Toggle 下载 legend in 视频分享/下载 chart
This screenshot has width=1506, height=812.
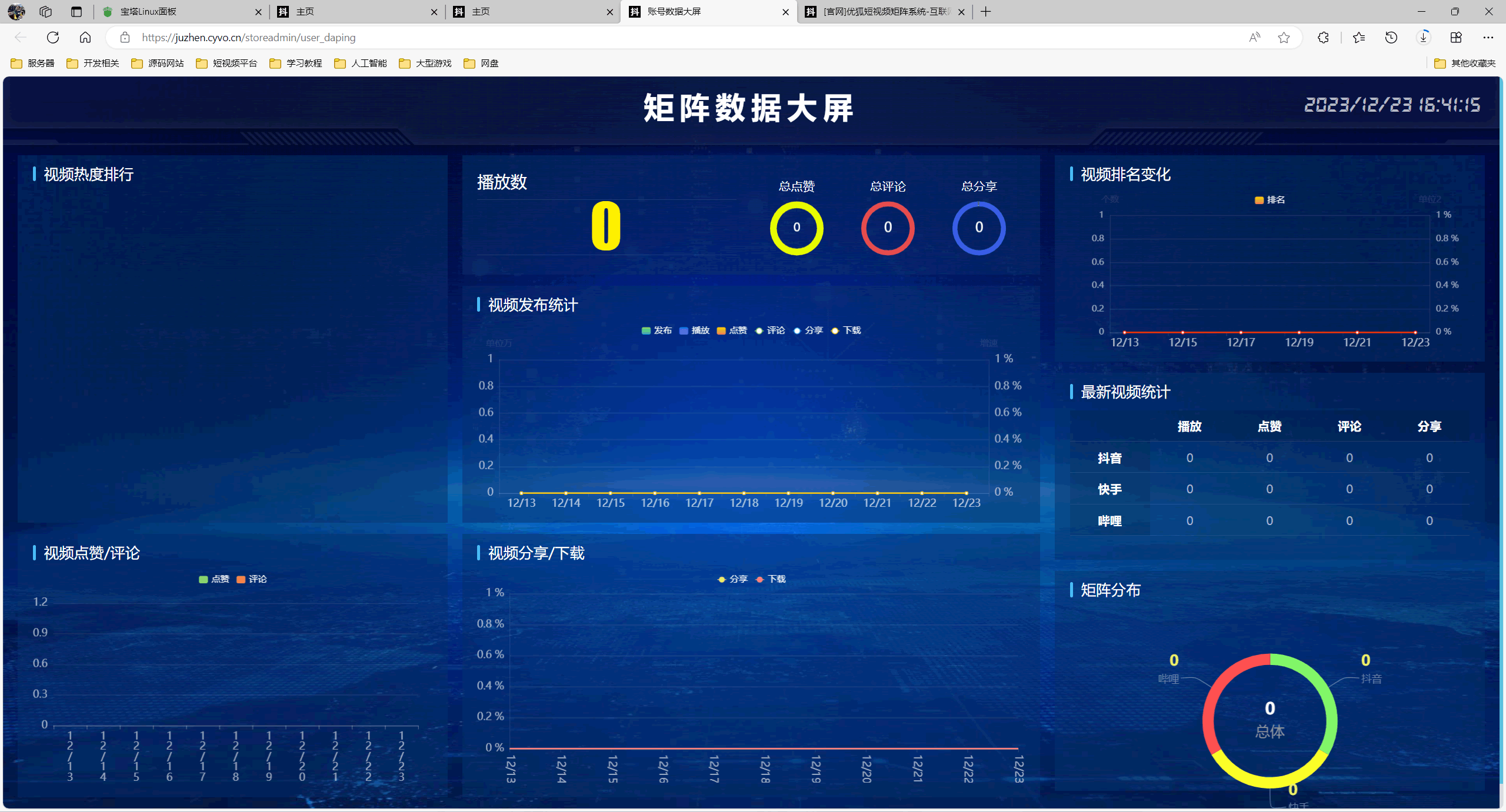[x=771, y=579]
